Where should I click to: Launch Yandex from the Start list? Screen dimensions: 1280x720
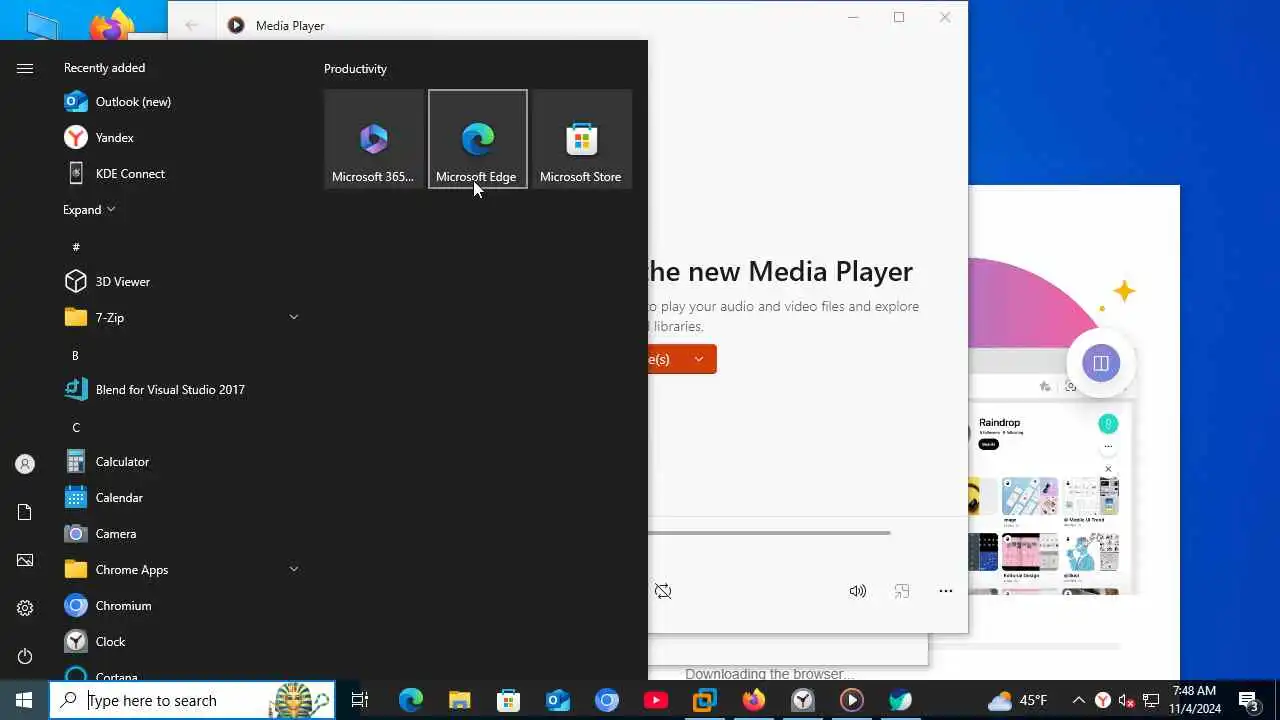180,138
